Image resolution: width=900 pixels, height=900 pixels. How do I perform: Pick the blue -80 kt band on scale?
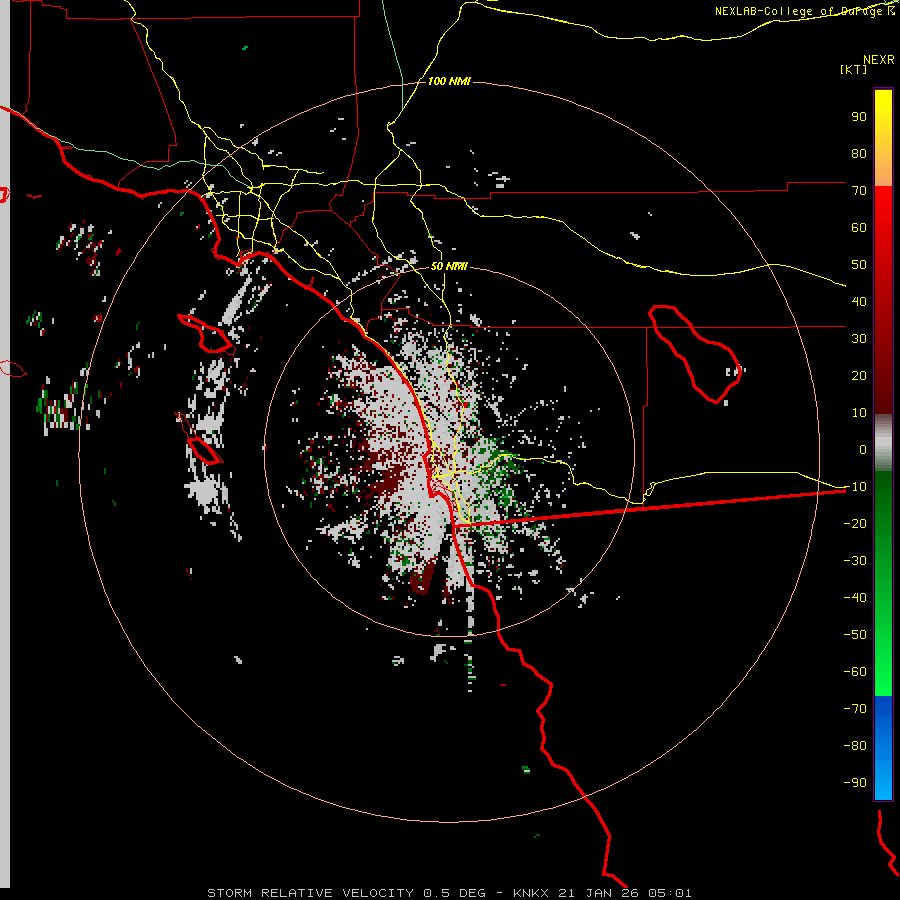tap(883, 746)
